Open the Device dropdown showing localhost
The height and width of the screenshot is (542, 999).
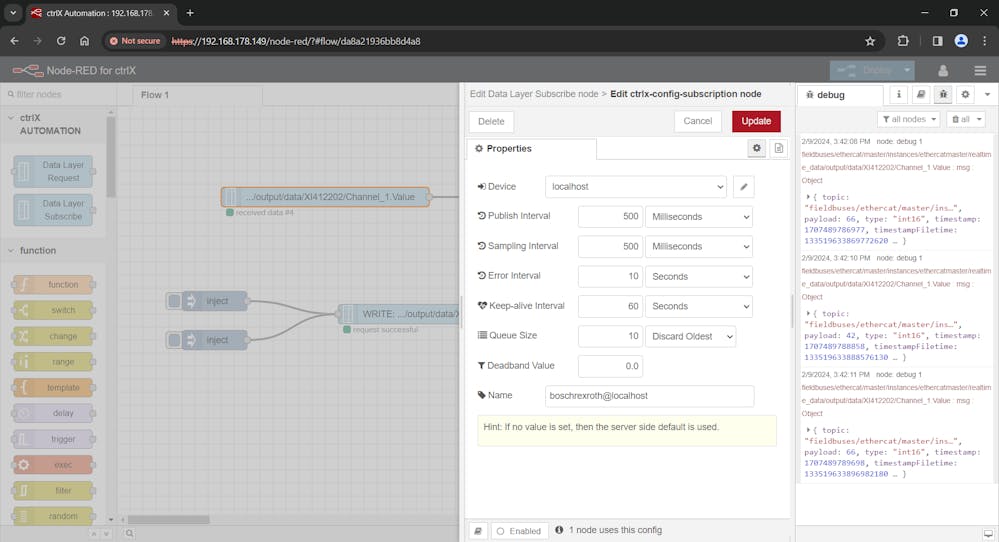point(636,187)
